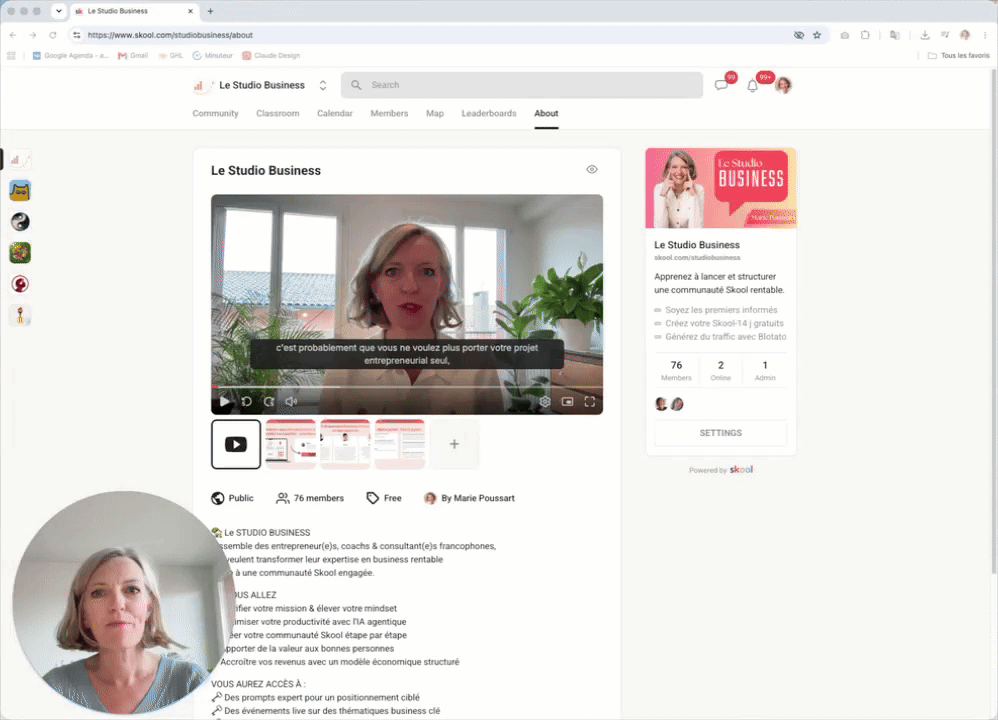Open the video settings gear

click(545, 402)
